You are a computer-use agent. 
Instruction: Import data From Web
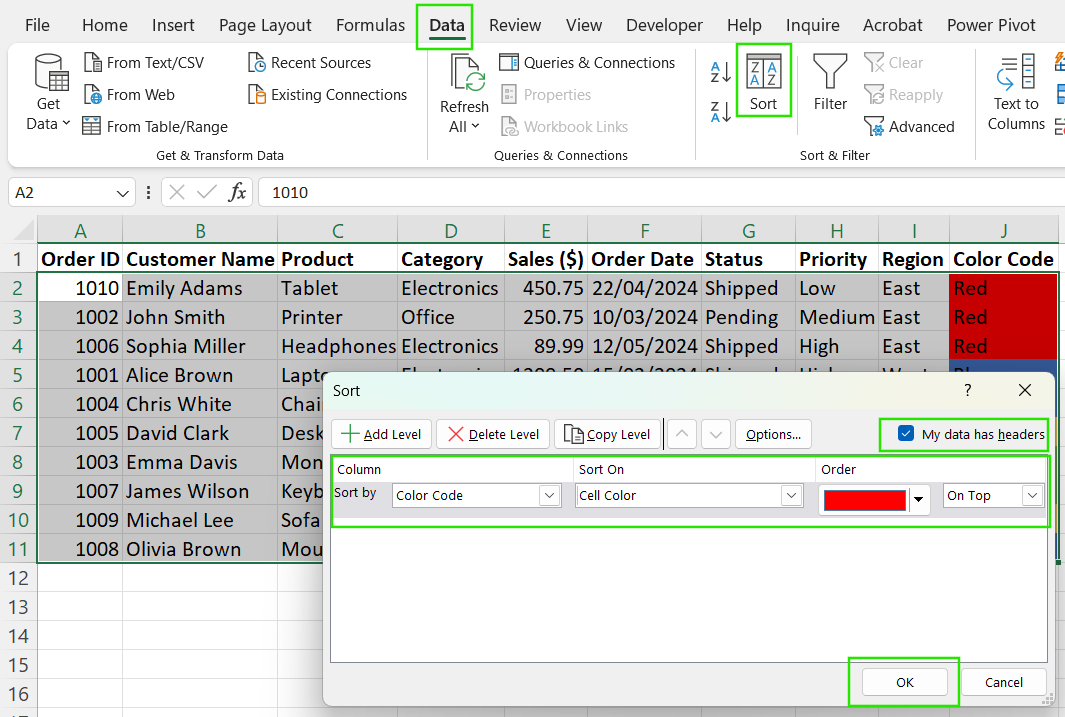129,94
